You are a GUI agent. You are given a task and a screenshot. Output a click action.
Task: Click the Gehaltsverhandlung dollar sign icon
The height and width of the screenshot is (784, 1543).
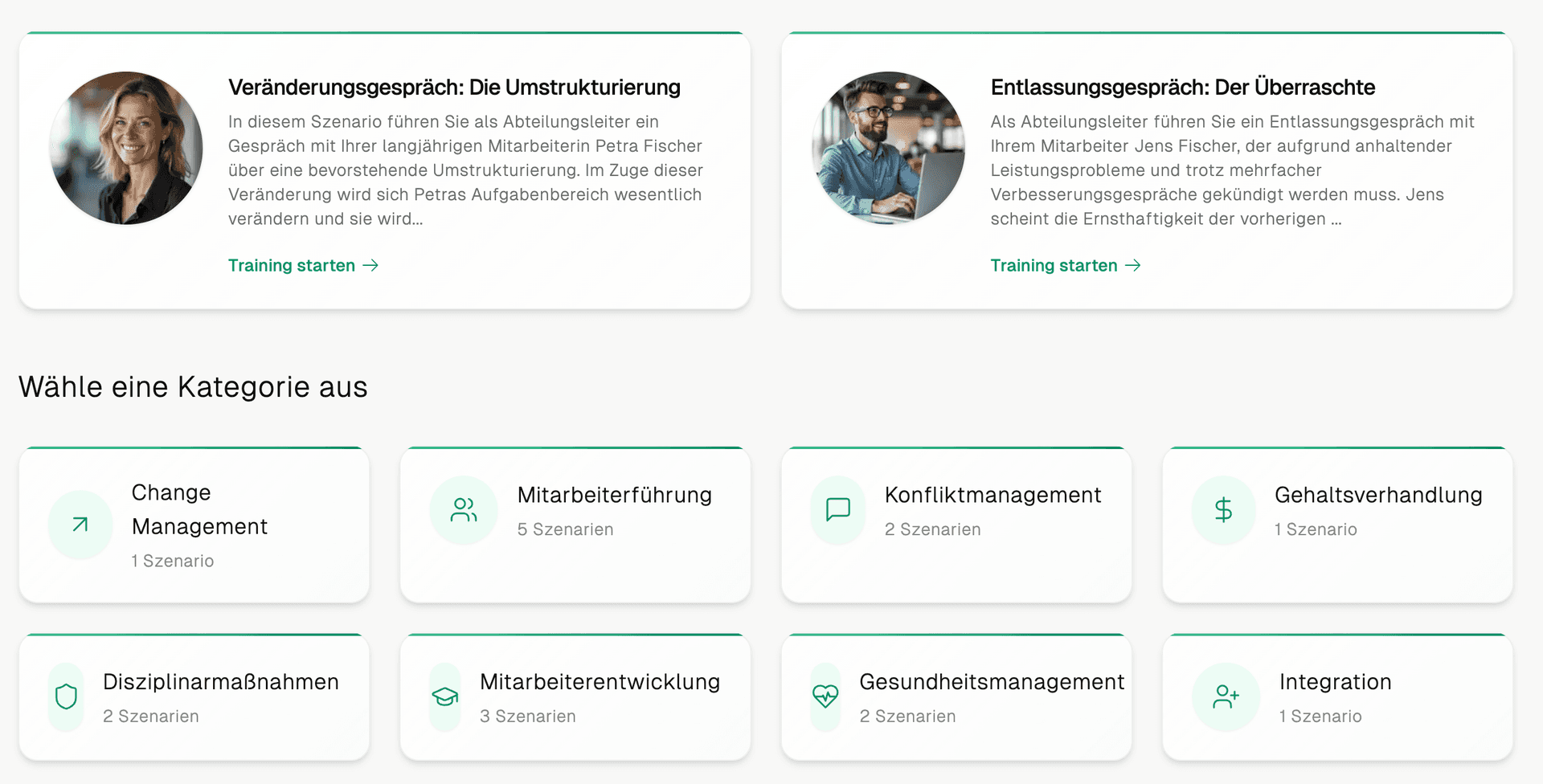click(1223, 510)
